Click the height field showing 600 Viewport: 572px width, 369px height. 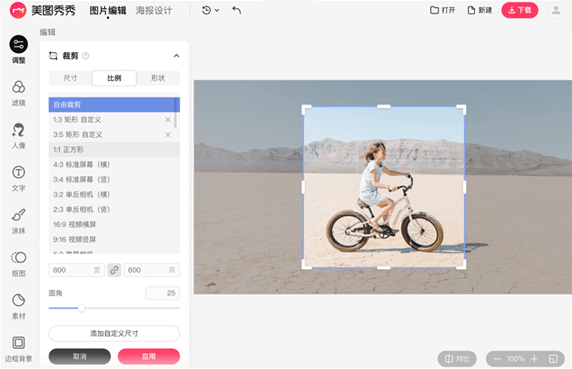click(x=152, y=270)
